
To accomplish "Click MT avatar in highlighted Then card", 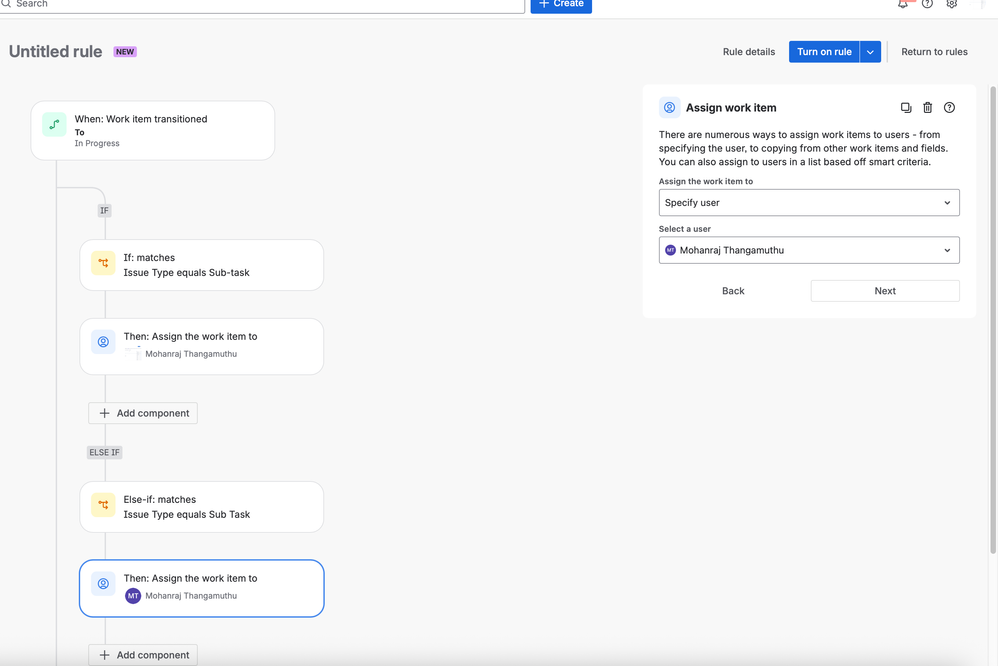I will [x=133, y=596].
